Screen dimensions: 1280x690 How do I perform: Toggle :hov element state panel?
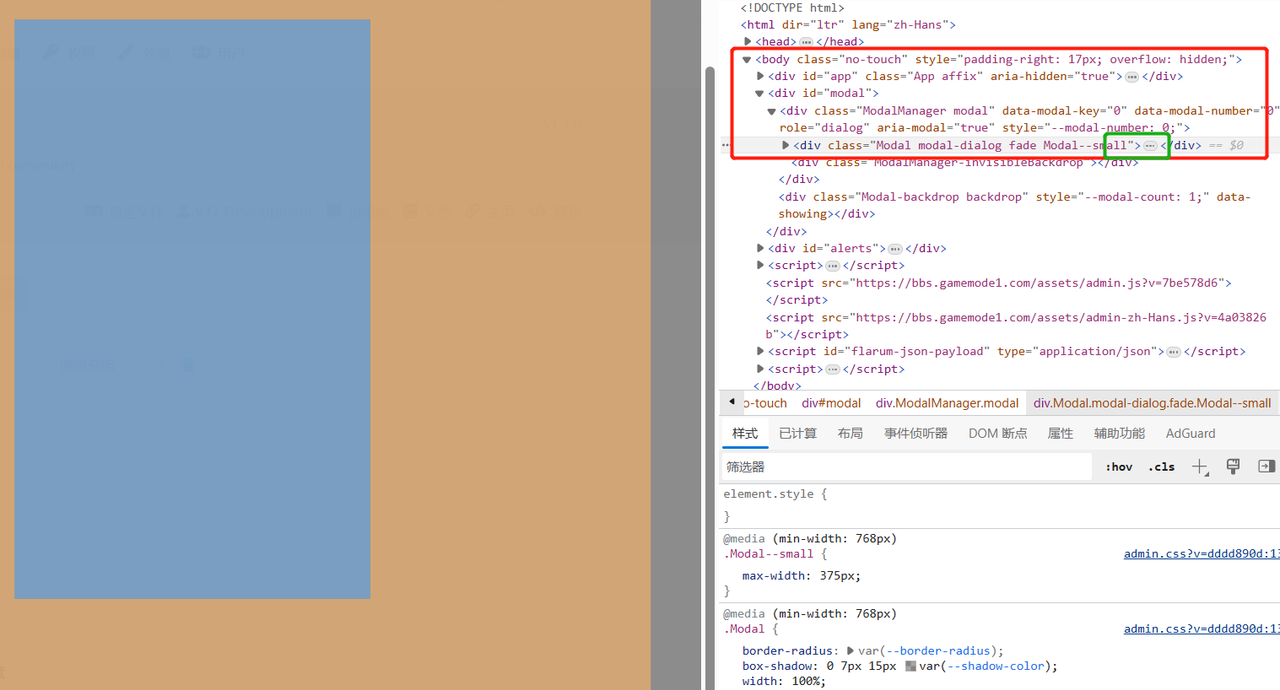1119,467
